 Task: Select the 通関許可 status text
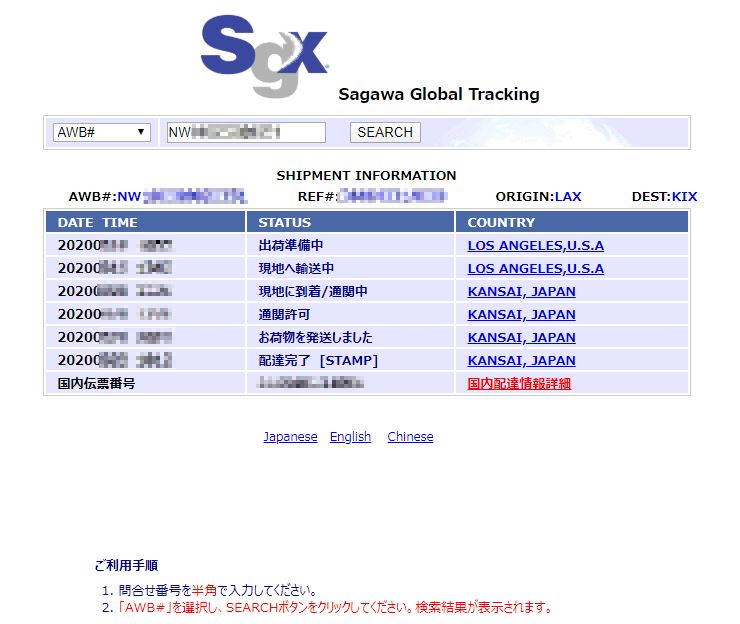284,314
